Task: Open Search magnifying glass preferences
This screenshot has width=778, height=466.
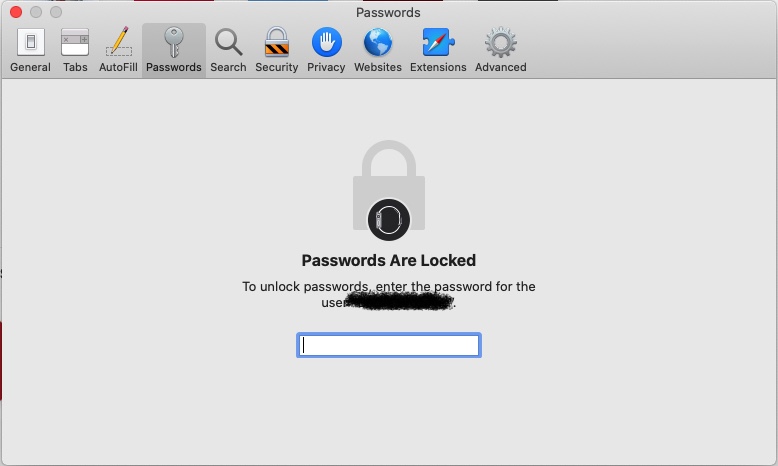Action: (x=228, y=43)
